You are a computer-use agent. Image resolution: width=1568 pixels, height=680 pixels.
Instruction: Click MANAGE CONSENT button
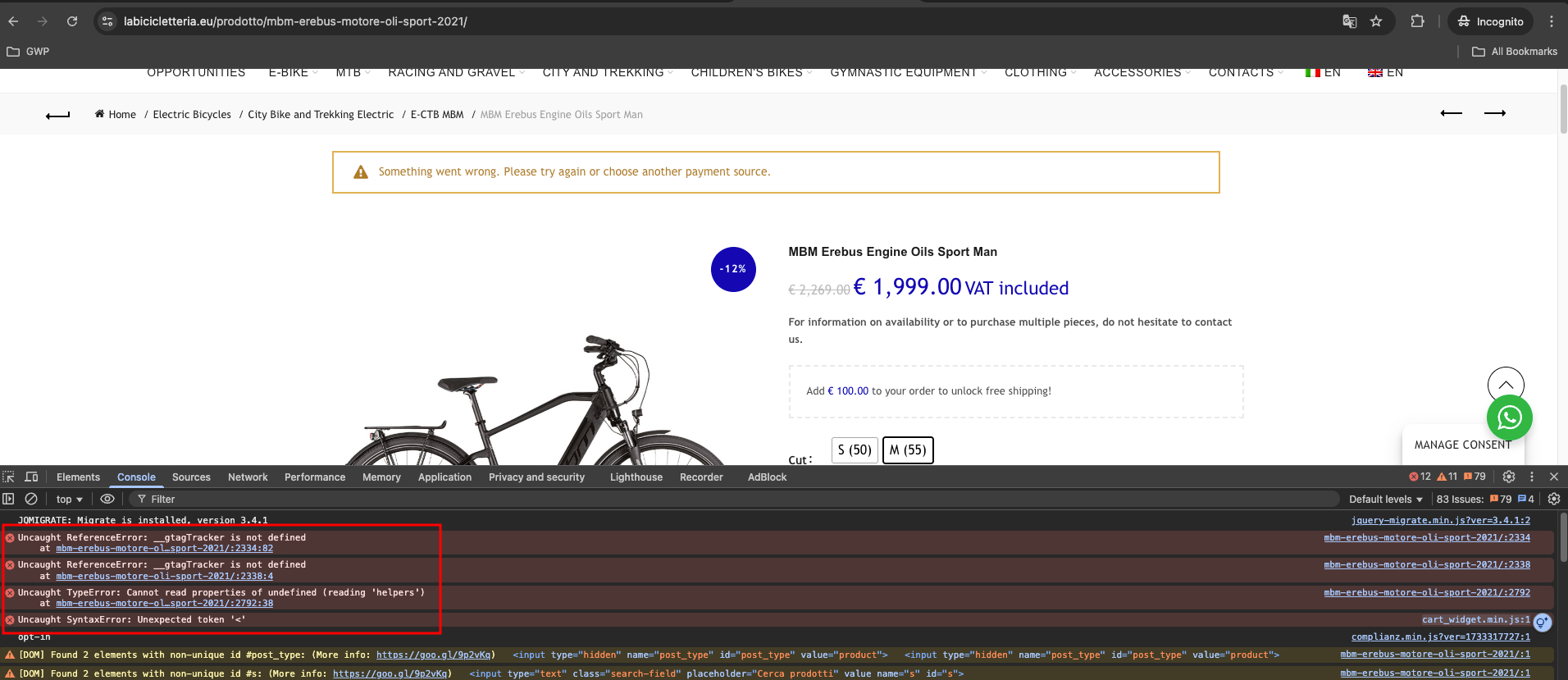(x=1462, y=445)
